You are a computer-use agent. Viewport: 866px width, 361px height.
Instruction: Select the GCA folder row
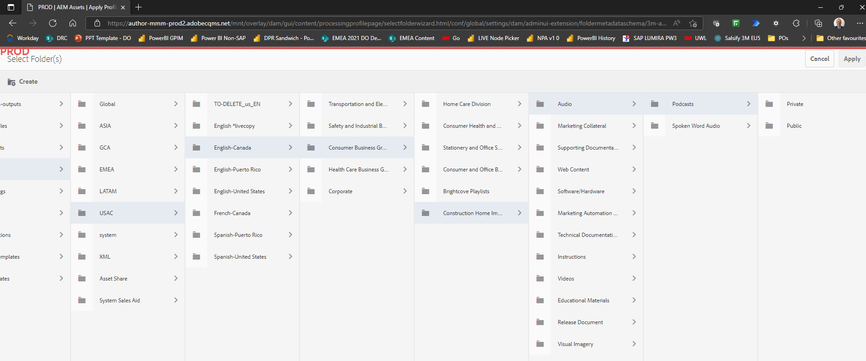click(128, 147)
